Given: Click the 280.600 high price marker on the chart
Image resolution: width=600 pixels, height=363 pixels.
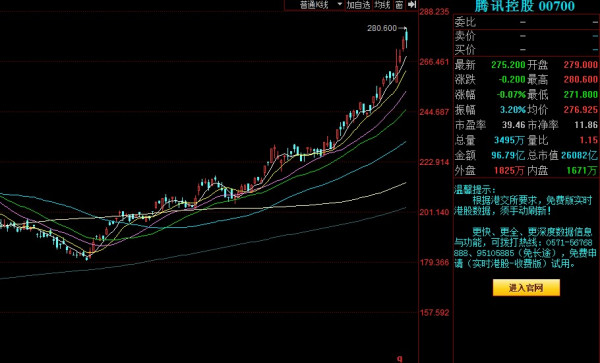Looking at the screenshot, I should pos(382,28).
